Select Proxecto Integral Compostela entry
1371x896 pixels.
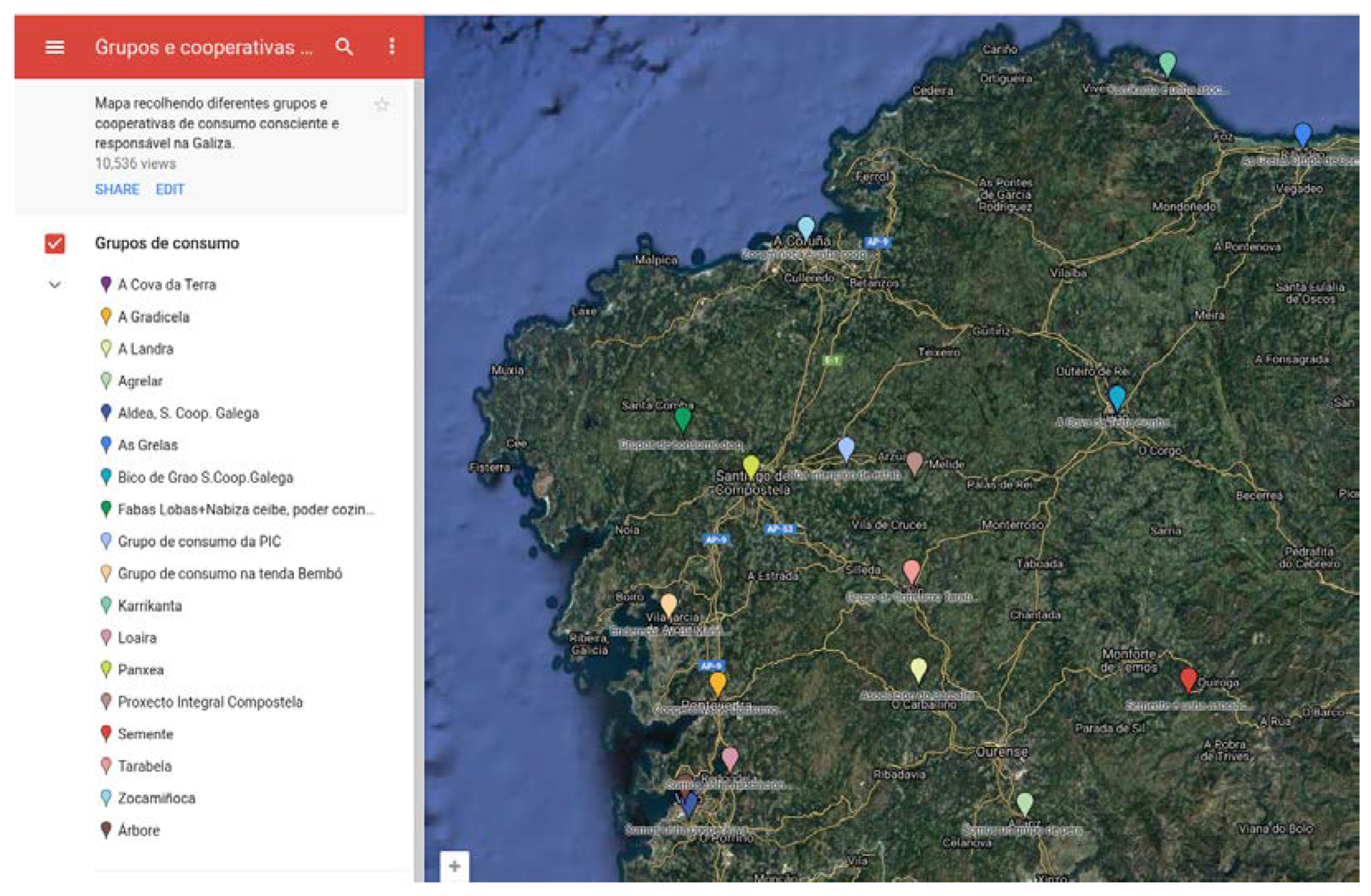click(210, 702)
